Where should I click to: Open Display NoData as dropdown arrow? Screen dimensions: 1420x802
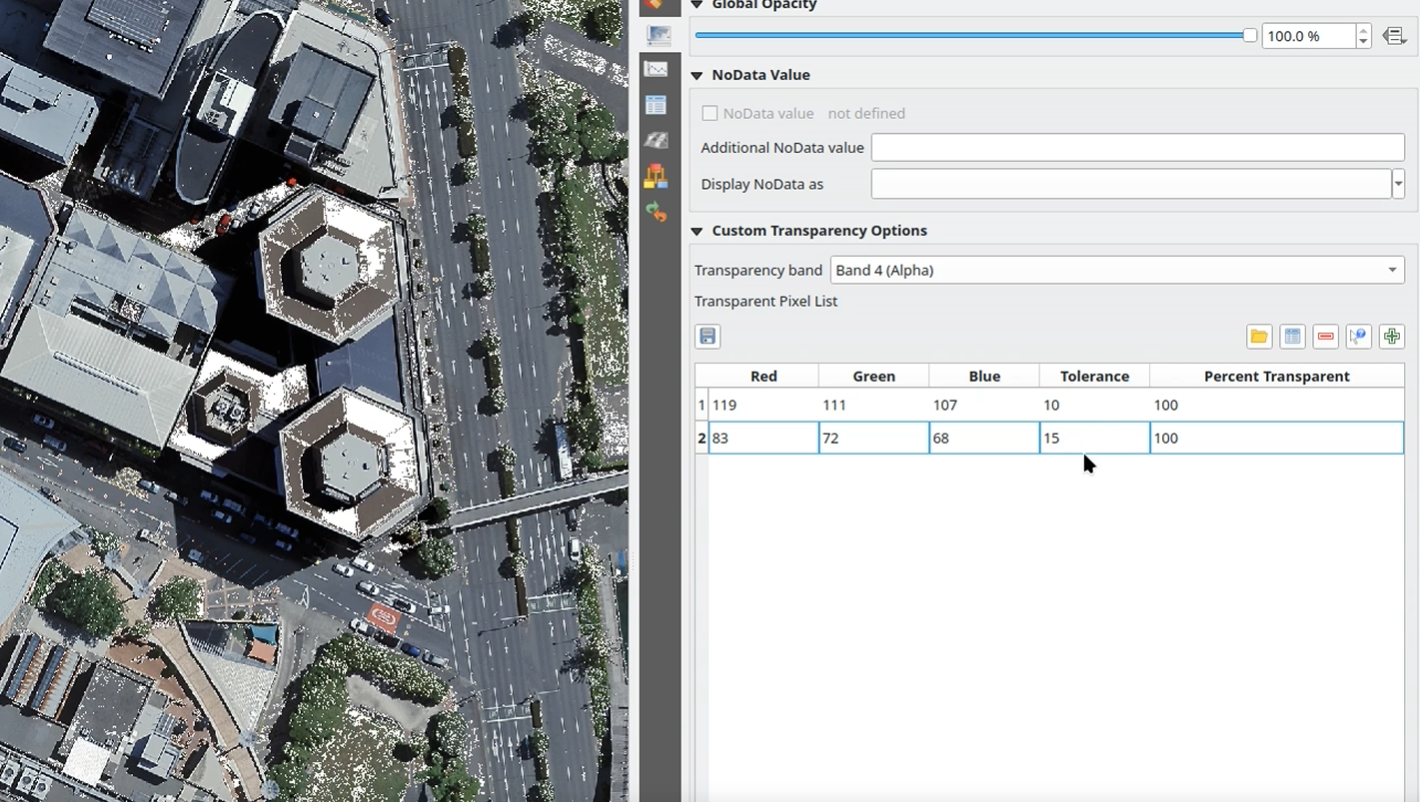(1398, 184)
